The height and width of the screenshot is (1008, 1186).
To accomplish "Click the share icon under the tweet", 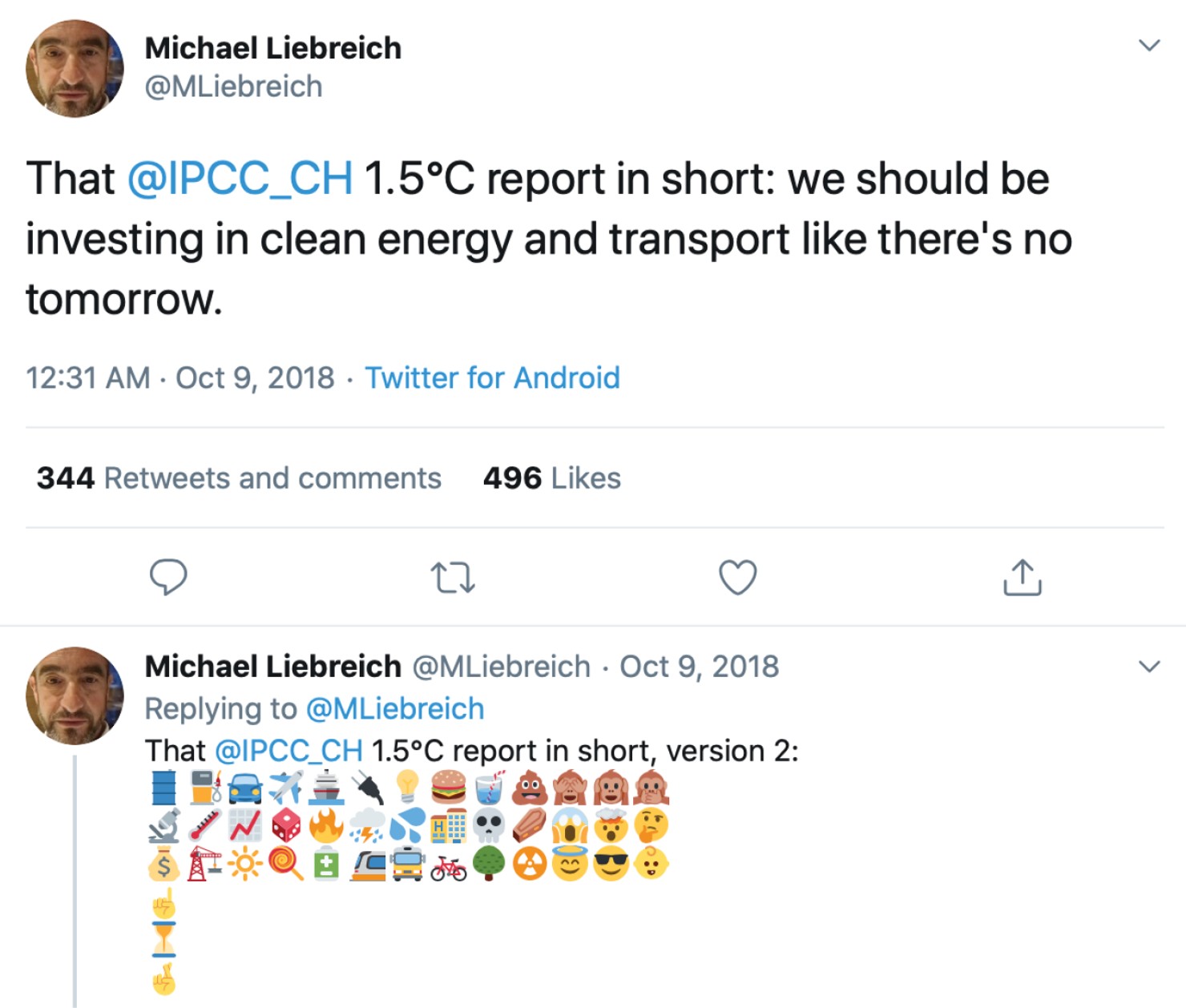I will (x=1022, y=578).
